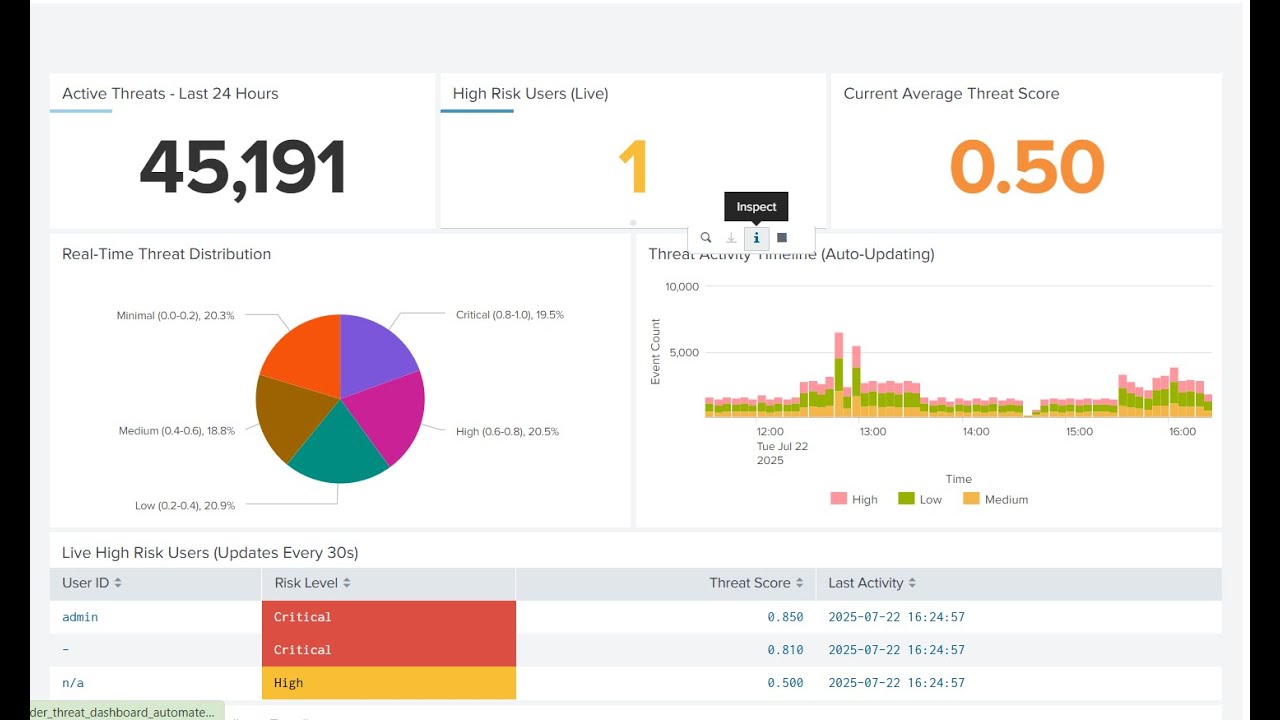
Task: Click n/a row's last activity timestamp
Action: click(897, 683)
